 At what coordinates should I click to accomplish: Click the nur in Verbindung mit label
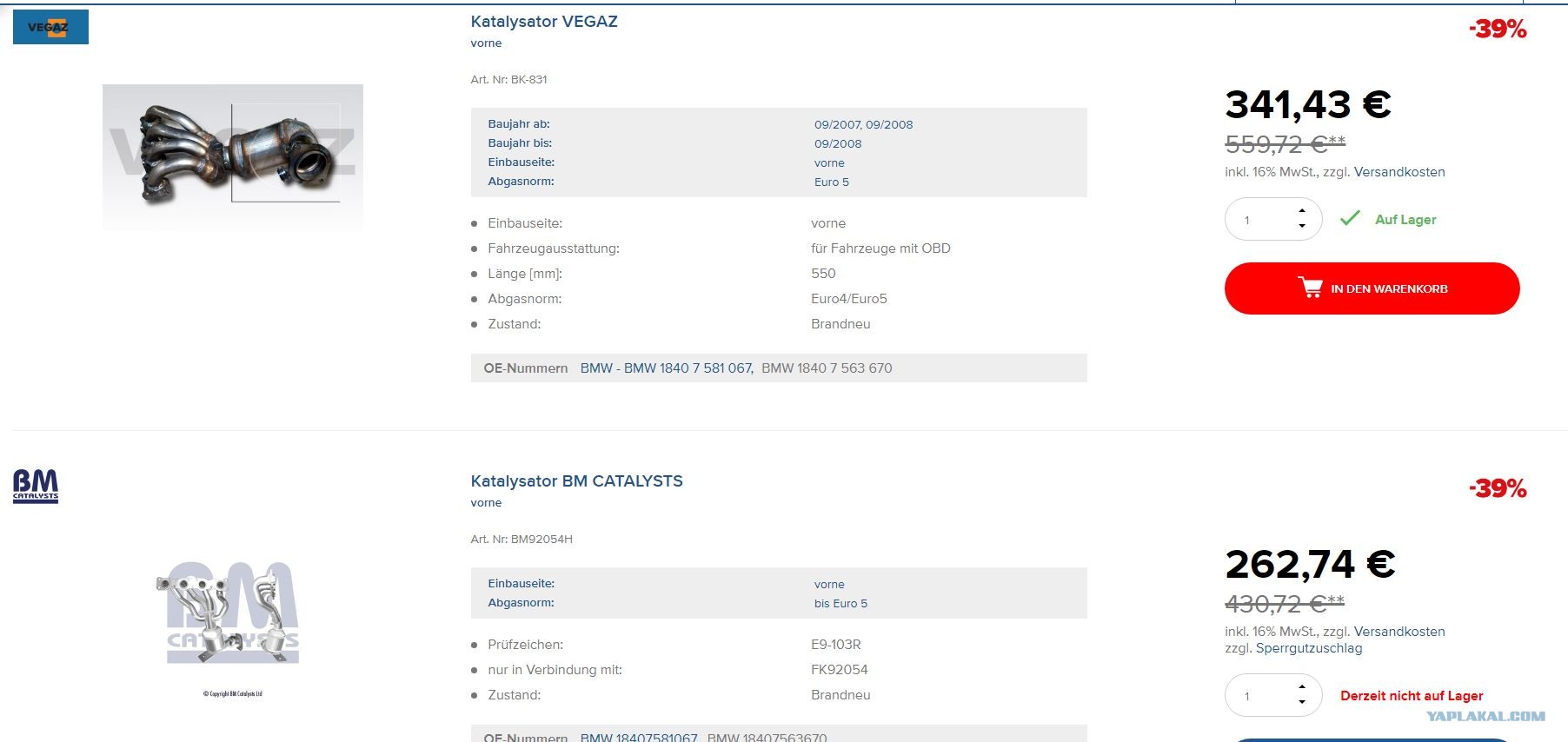[555, 670]
